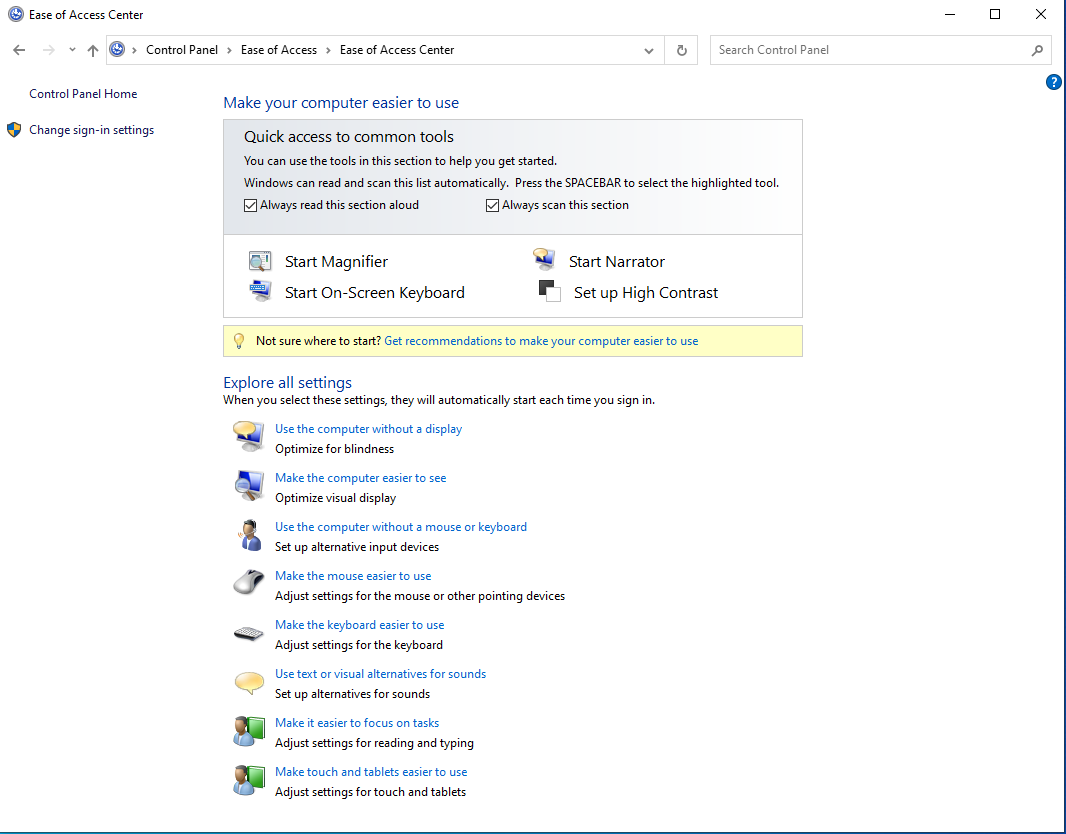Click the icon beside Adjust settings for touch and tablets
This screenshot has height=834, width=1066.
click(249, 780)
